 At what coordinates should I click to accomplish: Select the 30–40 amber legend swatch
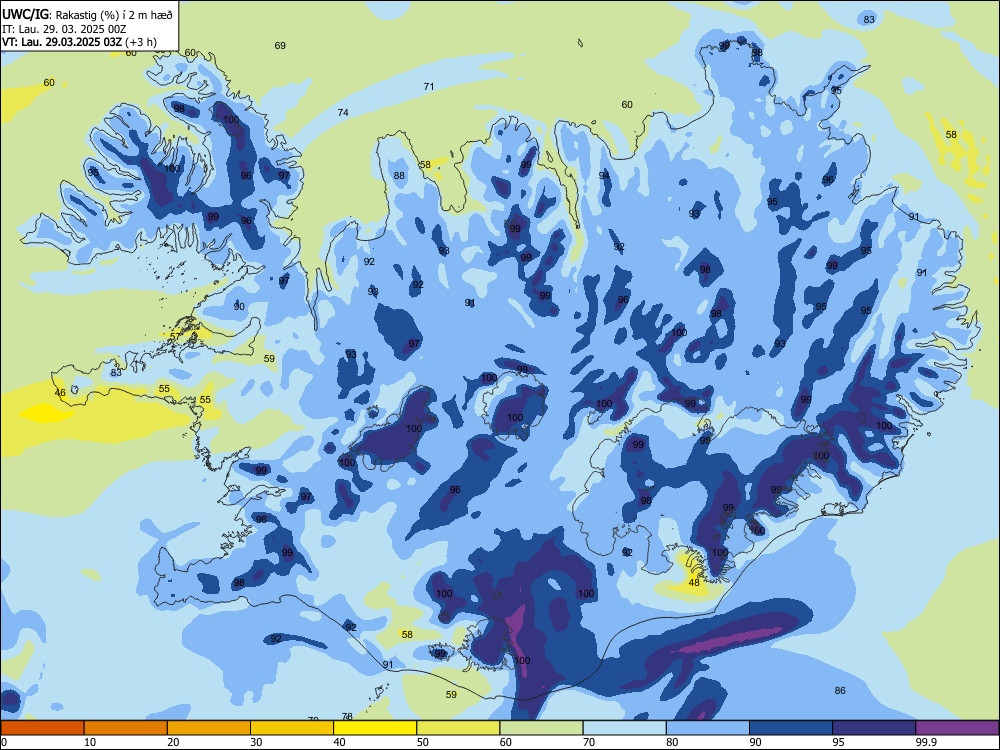292,728
